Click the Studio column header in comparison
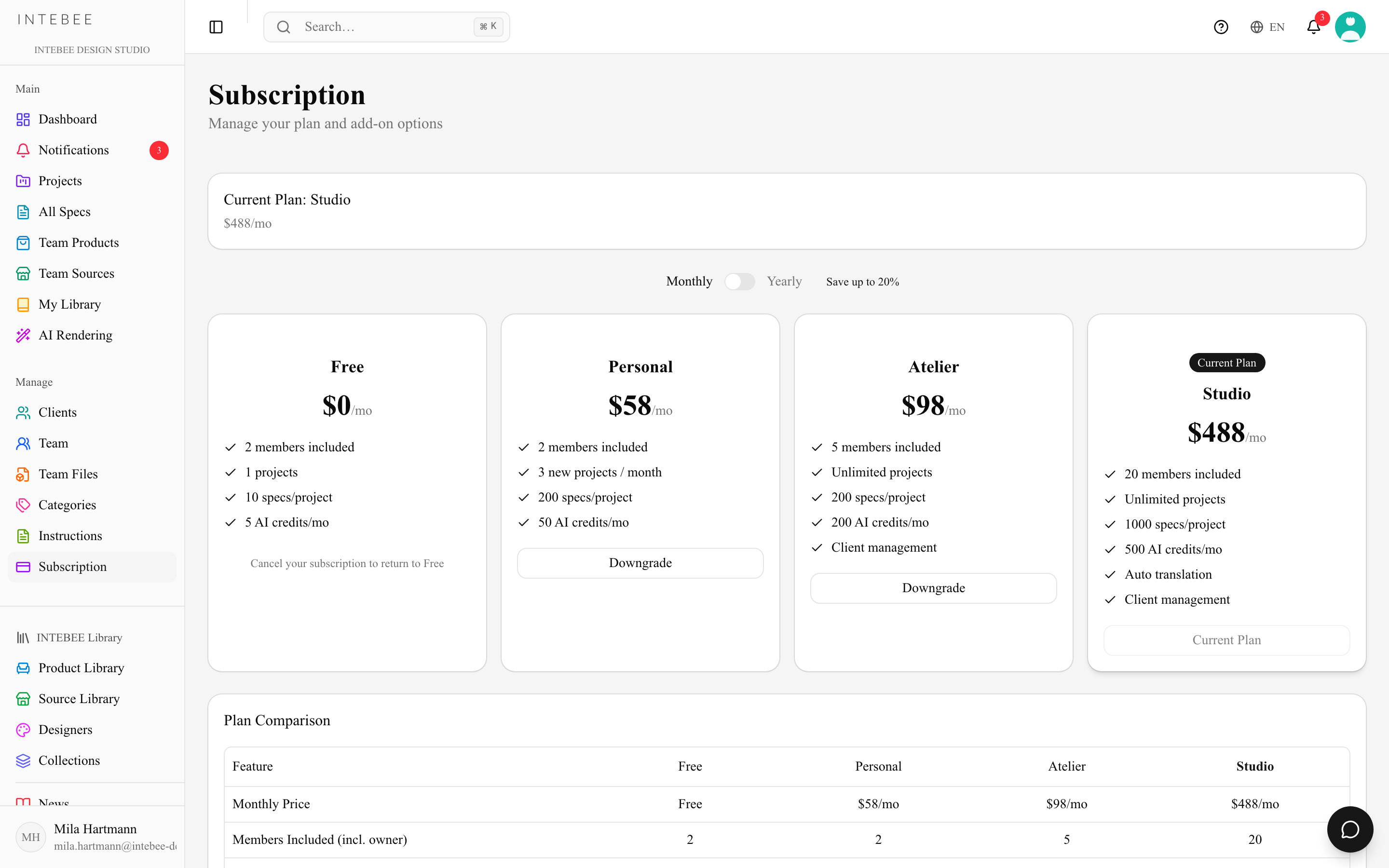 click(x=1255, y=766)
